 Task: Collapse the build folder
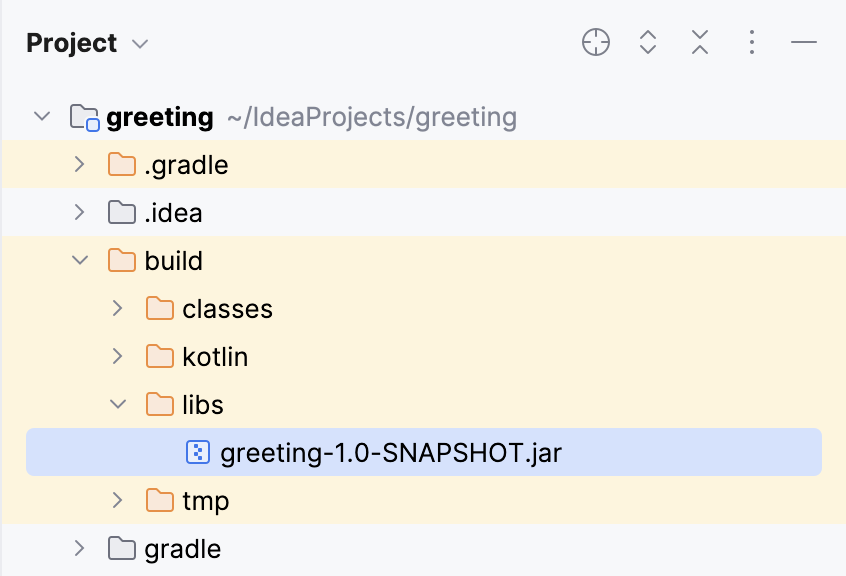click(79, 260)
